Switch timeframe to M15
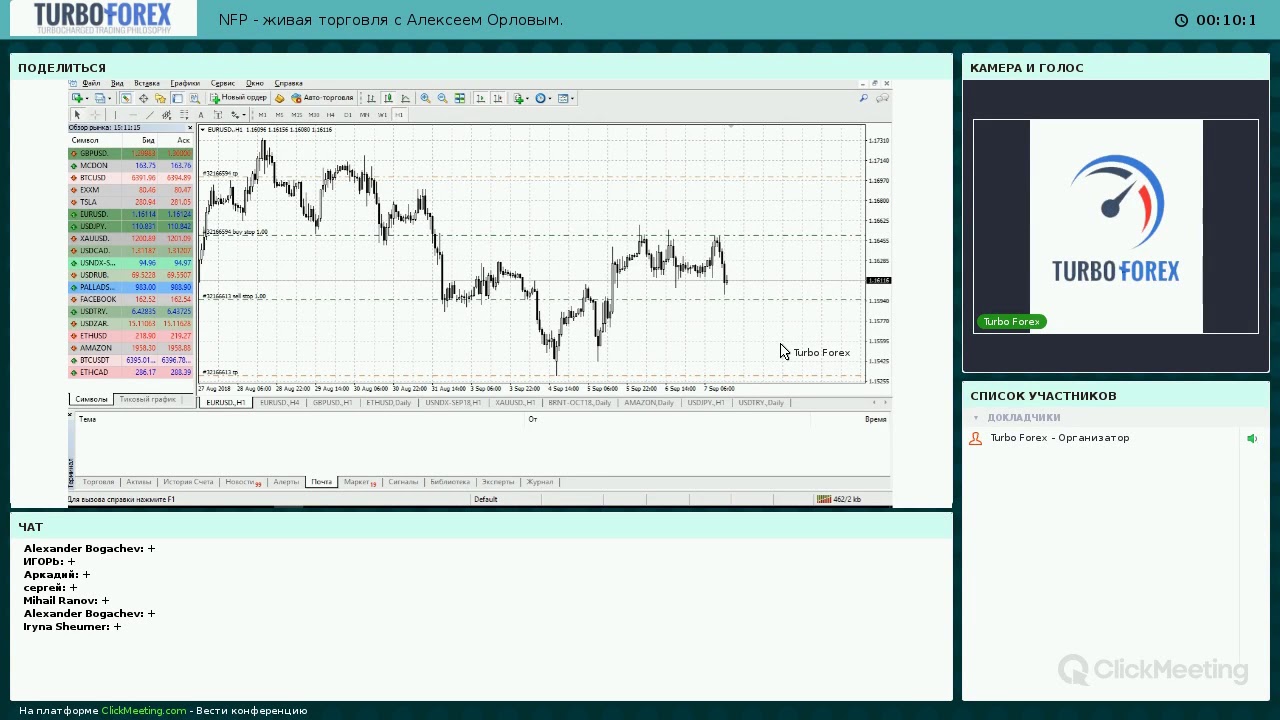 point(297,115)
